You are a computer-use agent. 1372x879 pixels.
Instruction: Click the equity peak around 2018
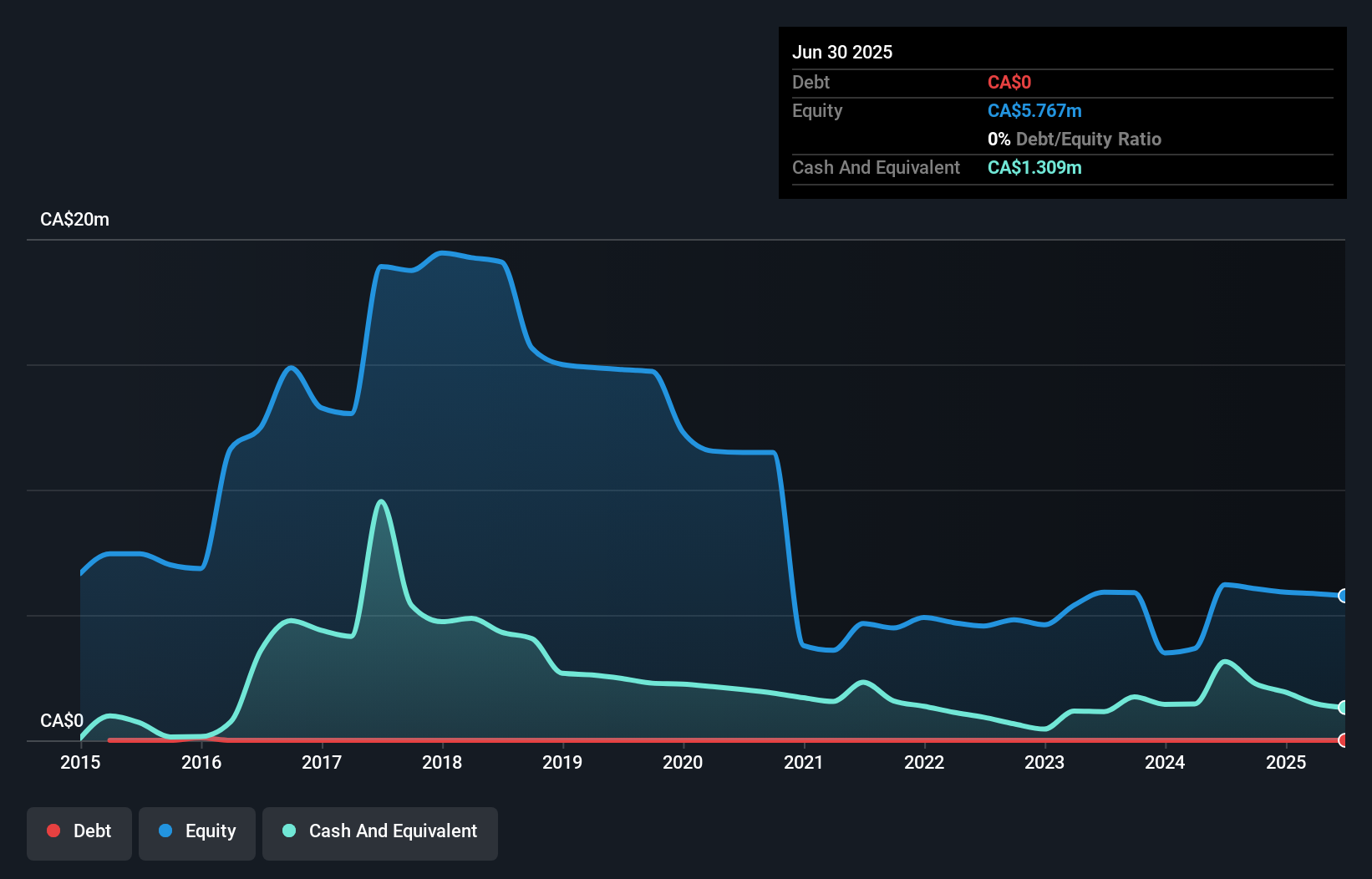coord(443,253)
